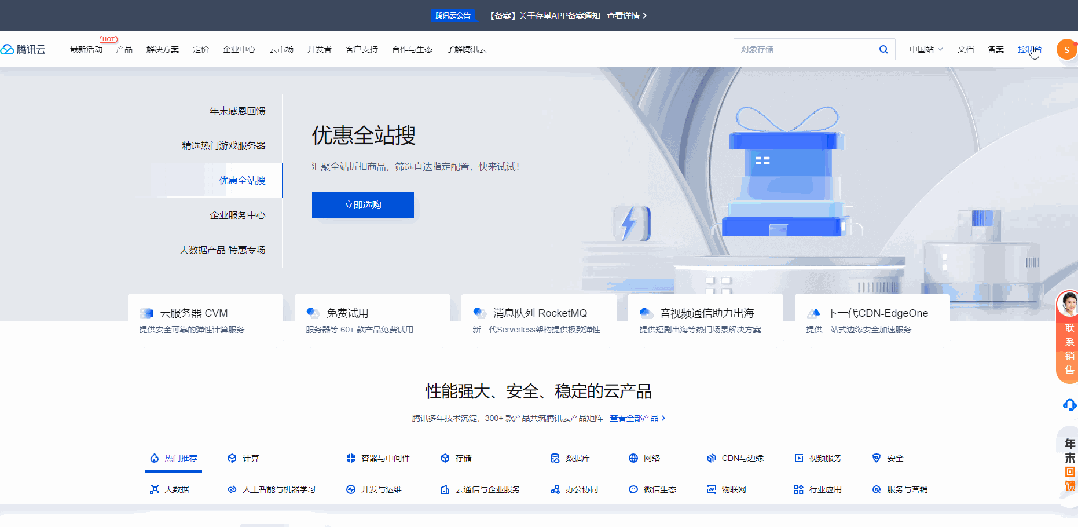Click 查看详情 in the top announcement bar

click(x=626, y=15)
